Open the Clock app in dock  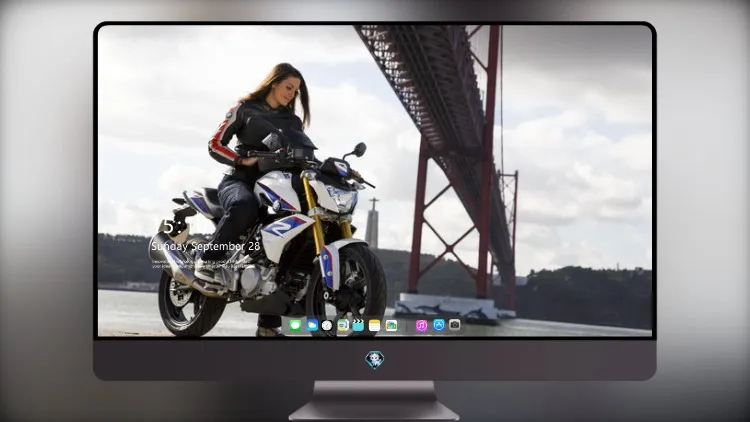tap(327, 325)
